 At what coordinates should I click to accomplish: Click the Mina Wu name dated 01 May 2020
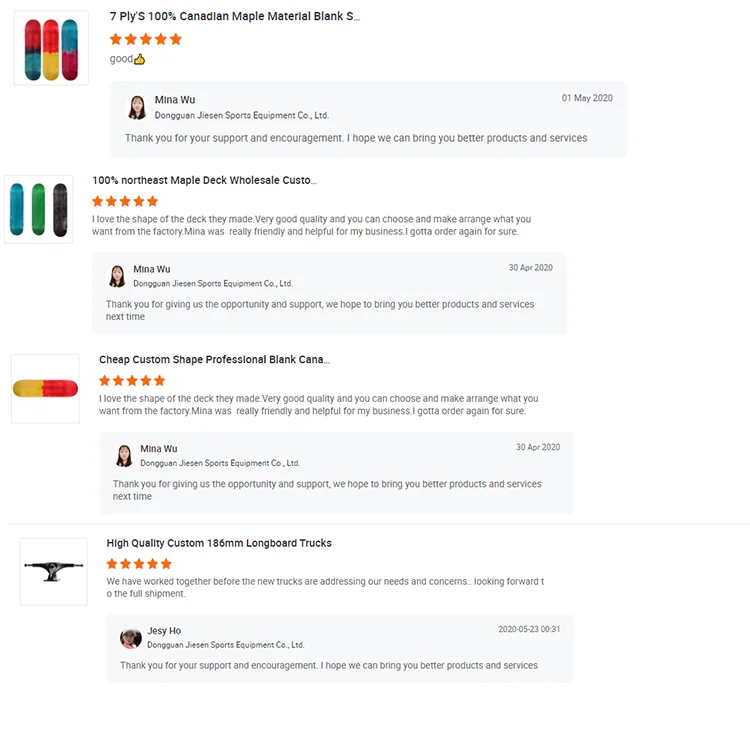pos(175,100)
